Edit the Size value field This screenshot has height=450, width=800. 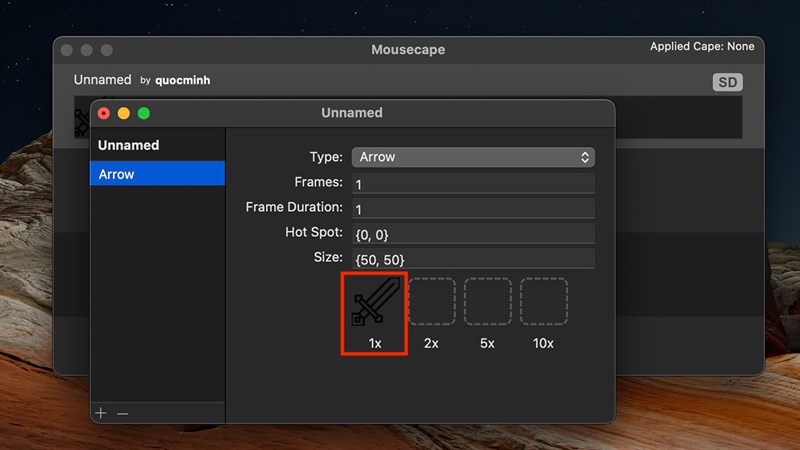click(473, 259)
